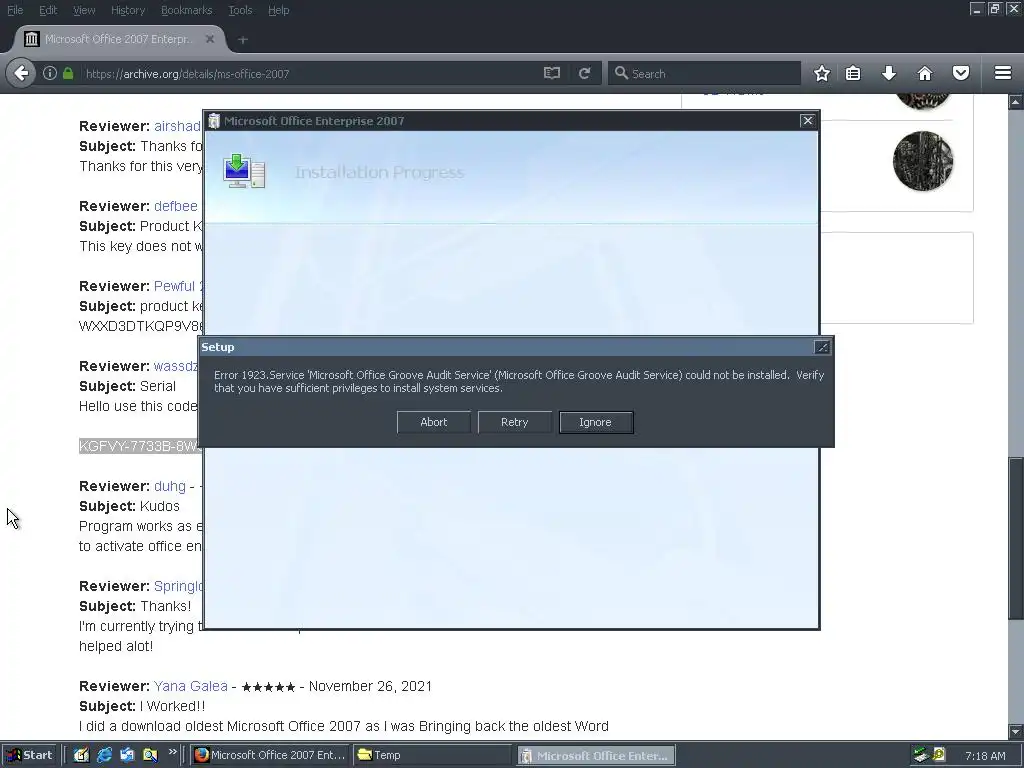
Task: Open the hamburger menu icon
Action: [1002, 73]
